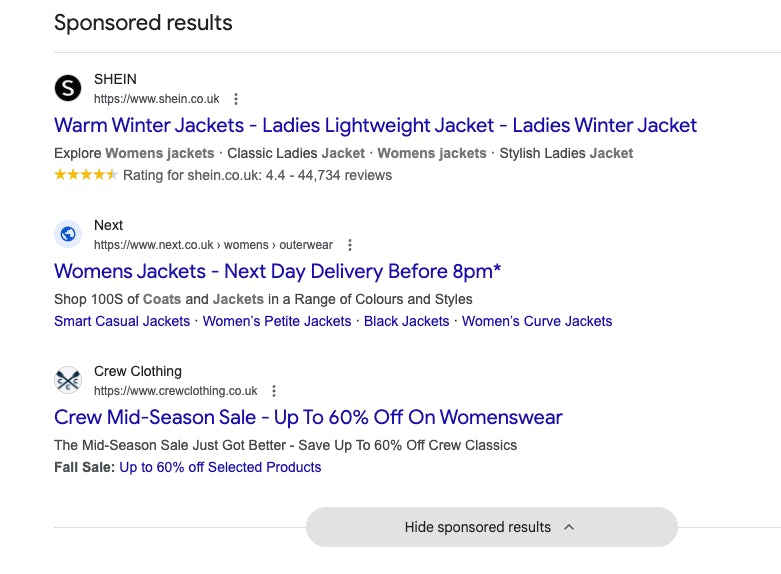
Task: Open the three-dot menu beside crewclothing.co.uk
Action: 274,391
